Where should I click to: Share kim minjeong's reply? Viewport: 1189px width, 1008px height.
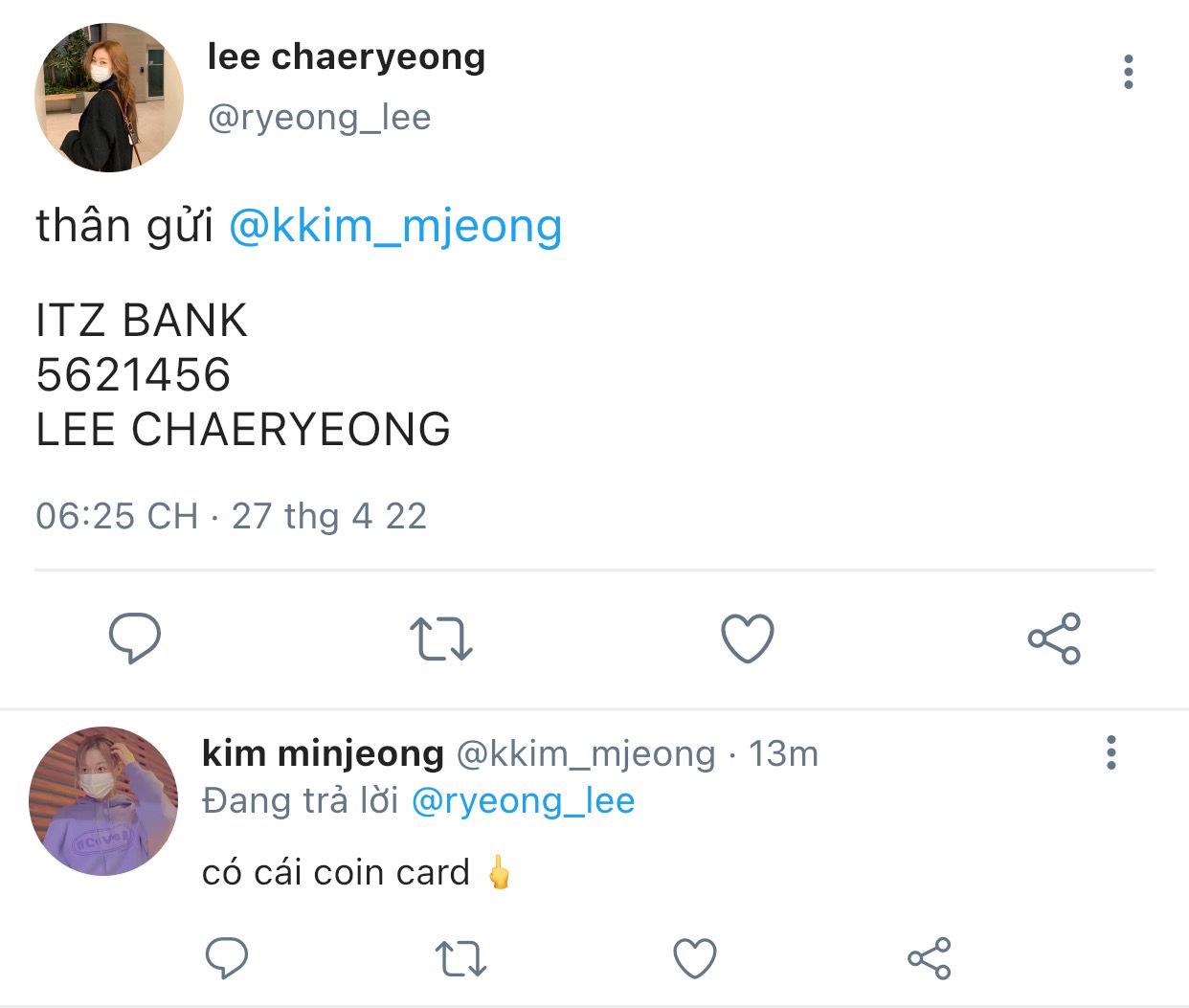929,958
